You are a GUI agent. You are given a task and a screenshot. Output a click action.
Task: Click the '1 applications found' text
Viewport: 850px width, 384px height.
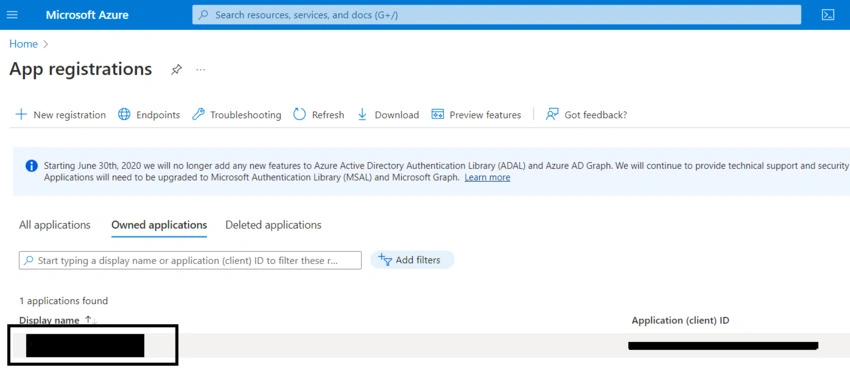63,300
